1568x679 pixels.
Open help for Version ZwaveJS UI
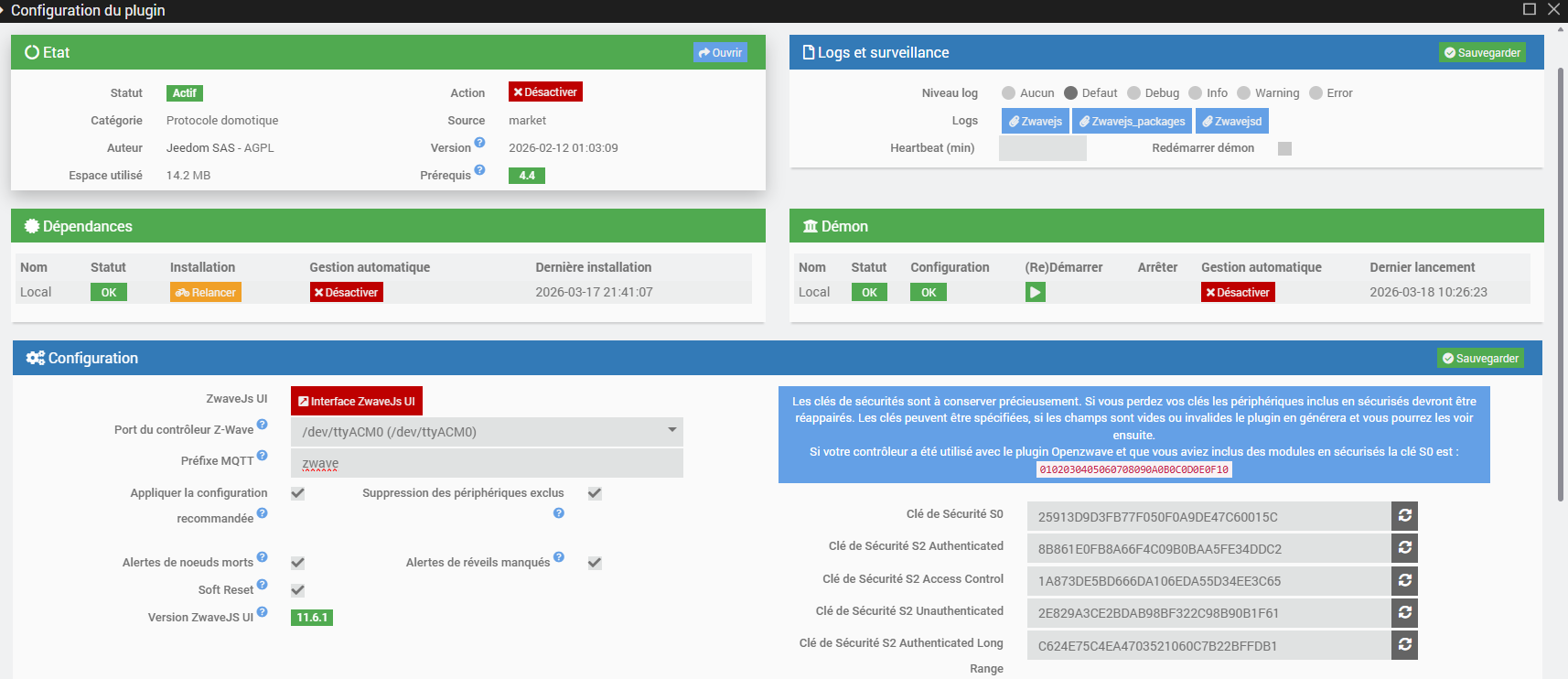[262, 612]
